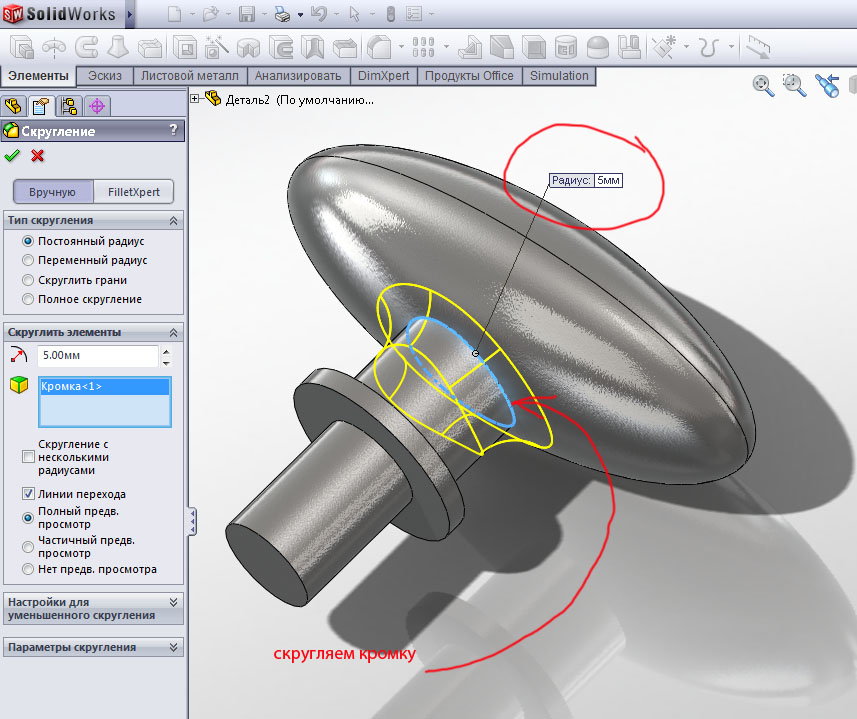The width and height of the screenshot is (857, 719).
Task: Open the ConfigurationManager tab icon
Action: (69, 106)
